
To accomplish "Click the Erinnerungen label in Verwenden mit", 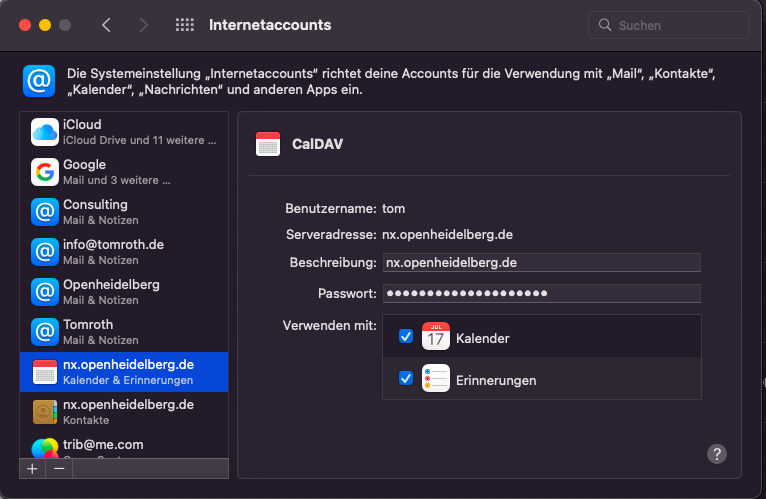I will click(496, 380).
